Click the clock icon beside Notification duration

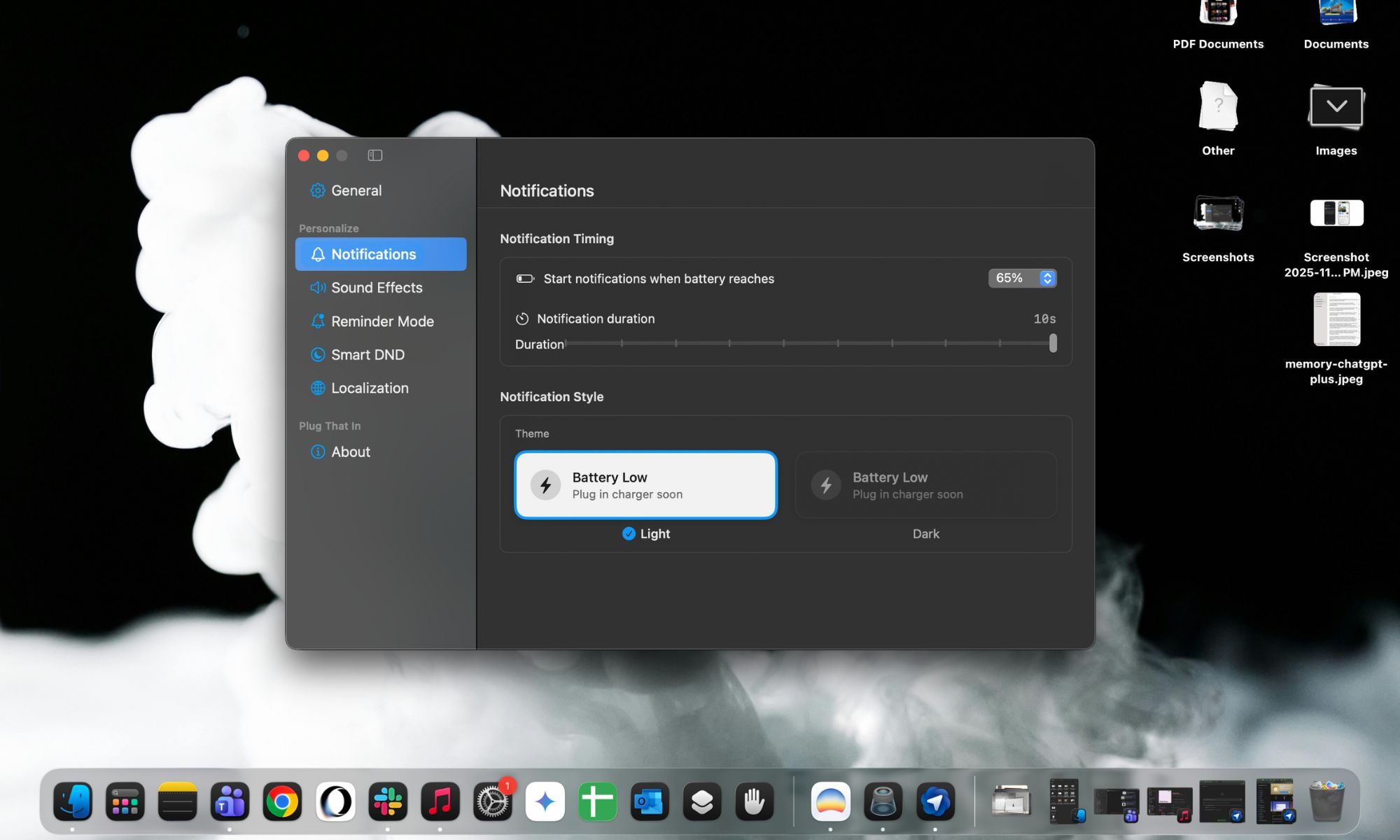pos(522,319)
